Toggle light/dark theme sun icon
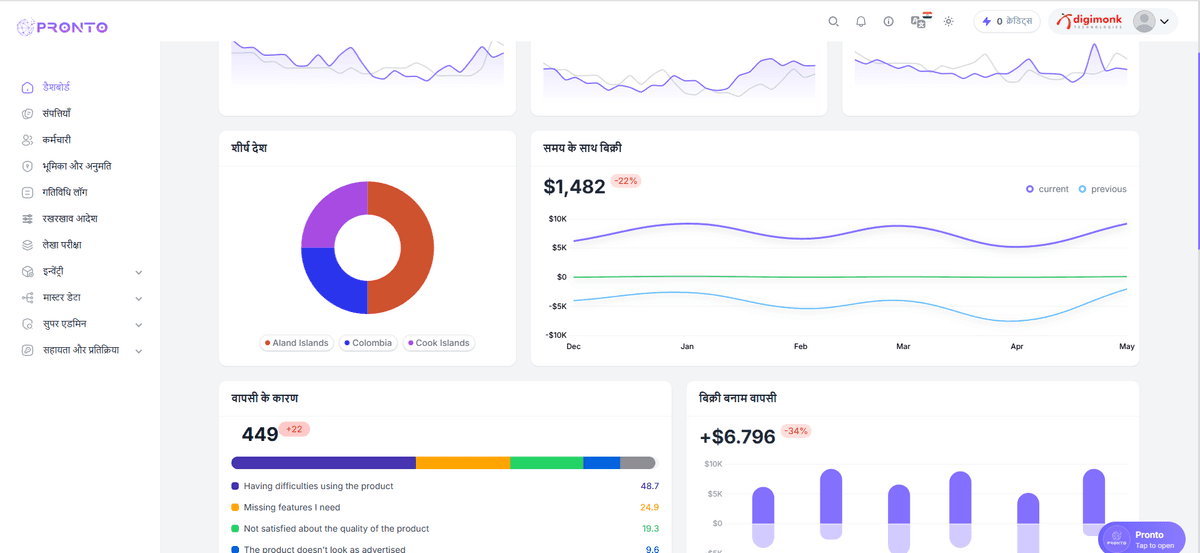The image size is (1200, 553). tap(948, 22)
